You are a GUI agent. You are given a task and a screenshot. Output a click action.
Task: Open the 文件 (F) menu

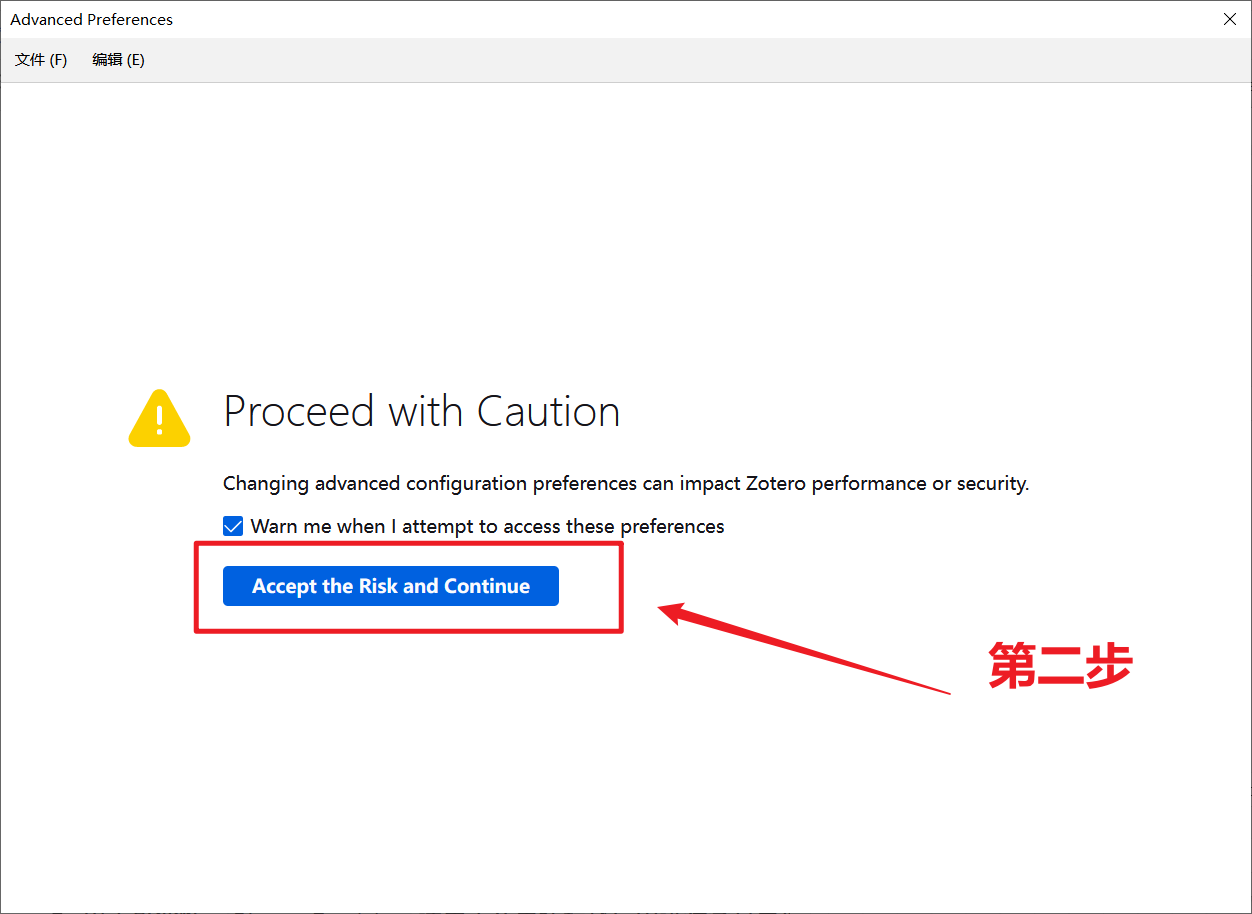[41, 60]
